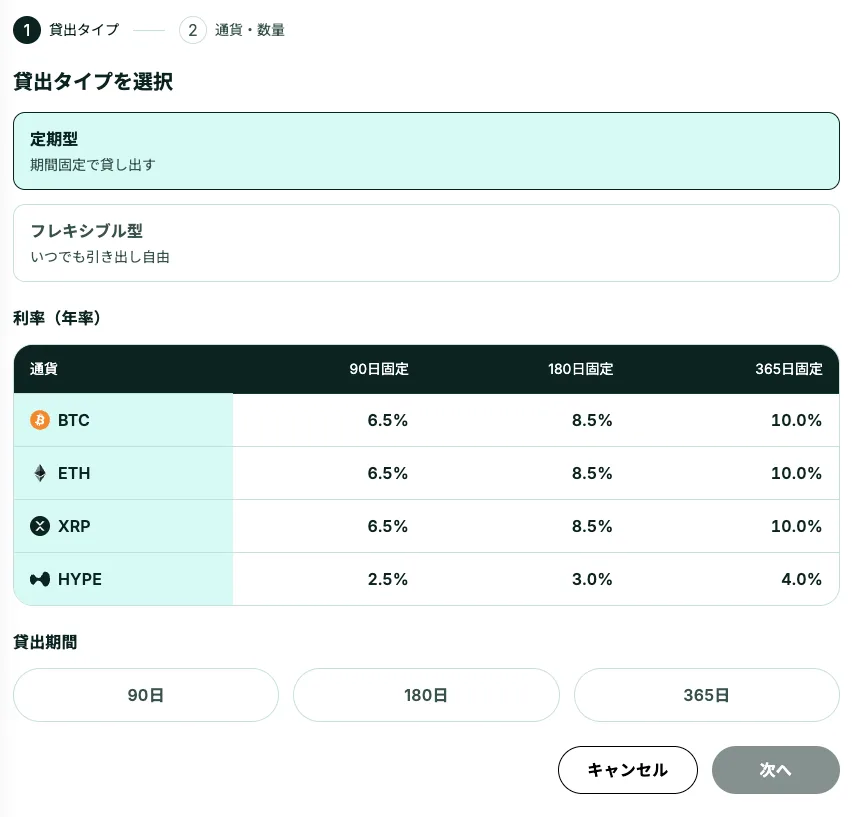The image size is (856, 817).
Task: Click the ETH currency label
Action: 74,473
